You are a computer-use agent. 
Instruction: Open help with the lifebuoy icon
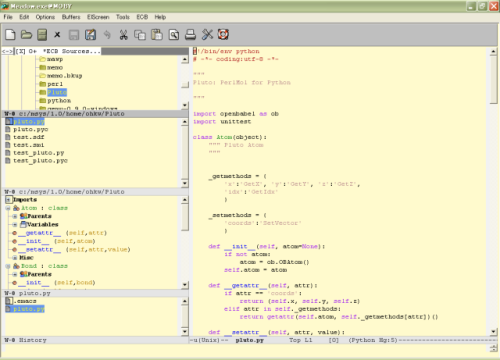tap(223, 34)
